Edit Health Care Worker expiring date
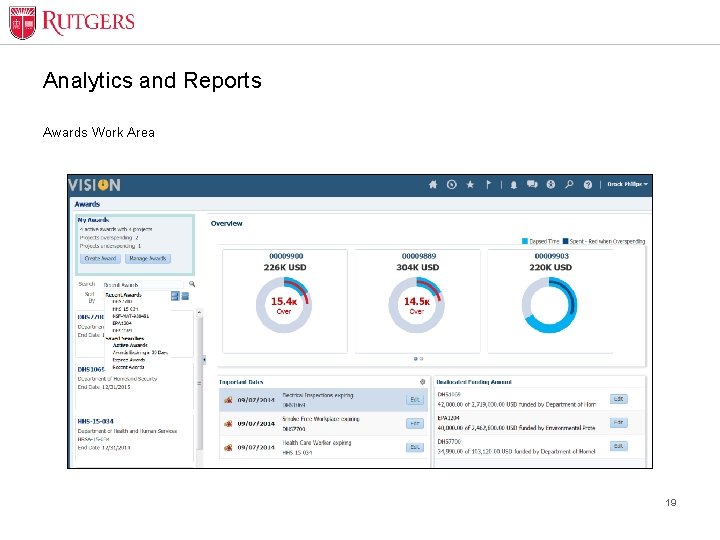The width and height of the screenshot is (720, 540). pyautogui.click(x=415, y=447)
